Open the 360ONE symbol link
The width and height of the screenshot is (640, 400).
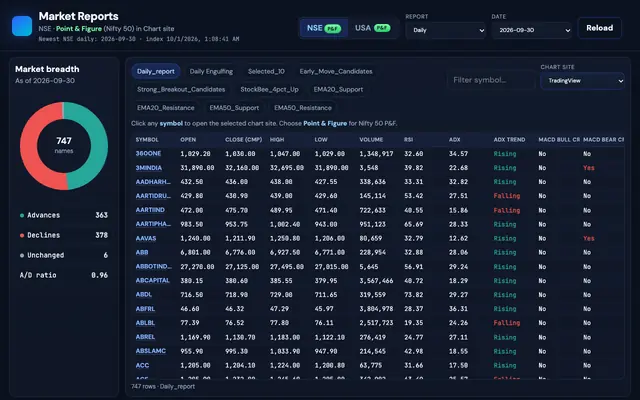click(x=148, y=153)
